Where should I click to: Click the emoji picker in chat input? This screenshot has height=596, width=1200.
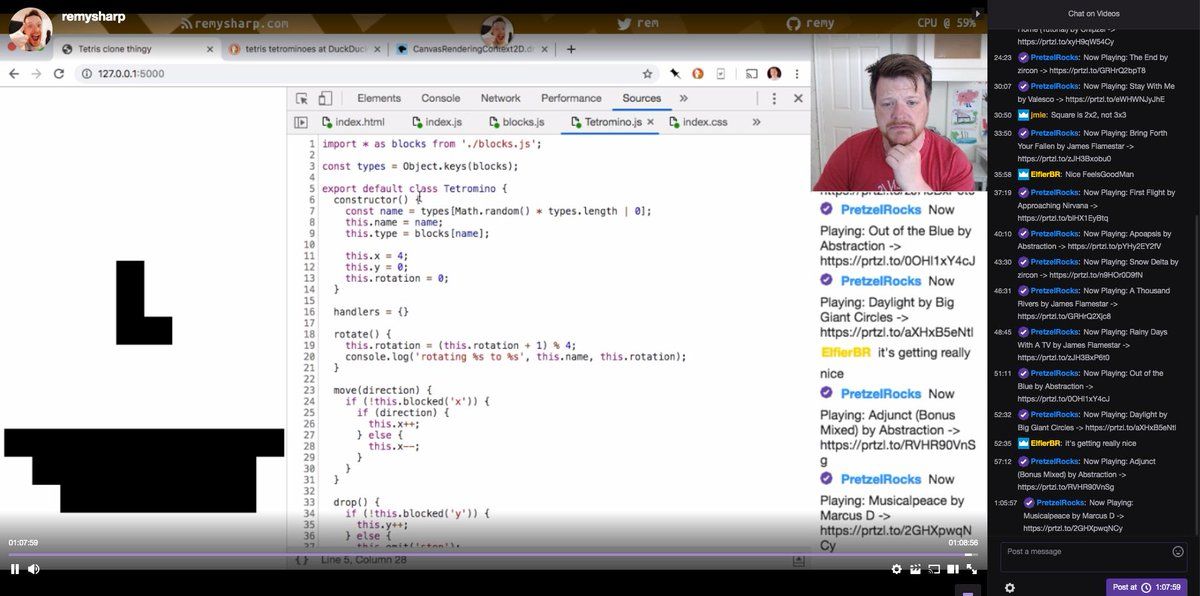(1177, 552)
